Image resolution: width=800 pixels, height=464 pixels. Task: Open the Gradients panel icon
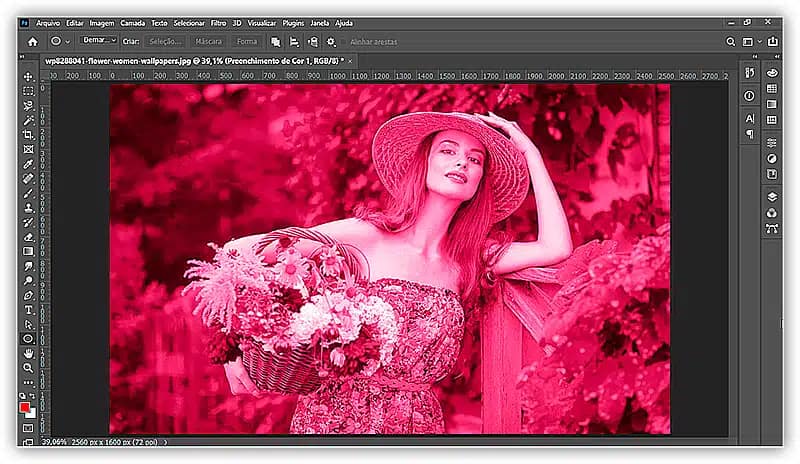pyautogui.click(x=772, y=104)
